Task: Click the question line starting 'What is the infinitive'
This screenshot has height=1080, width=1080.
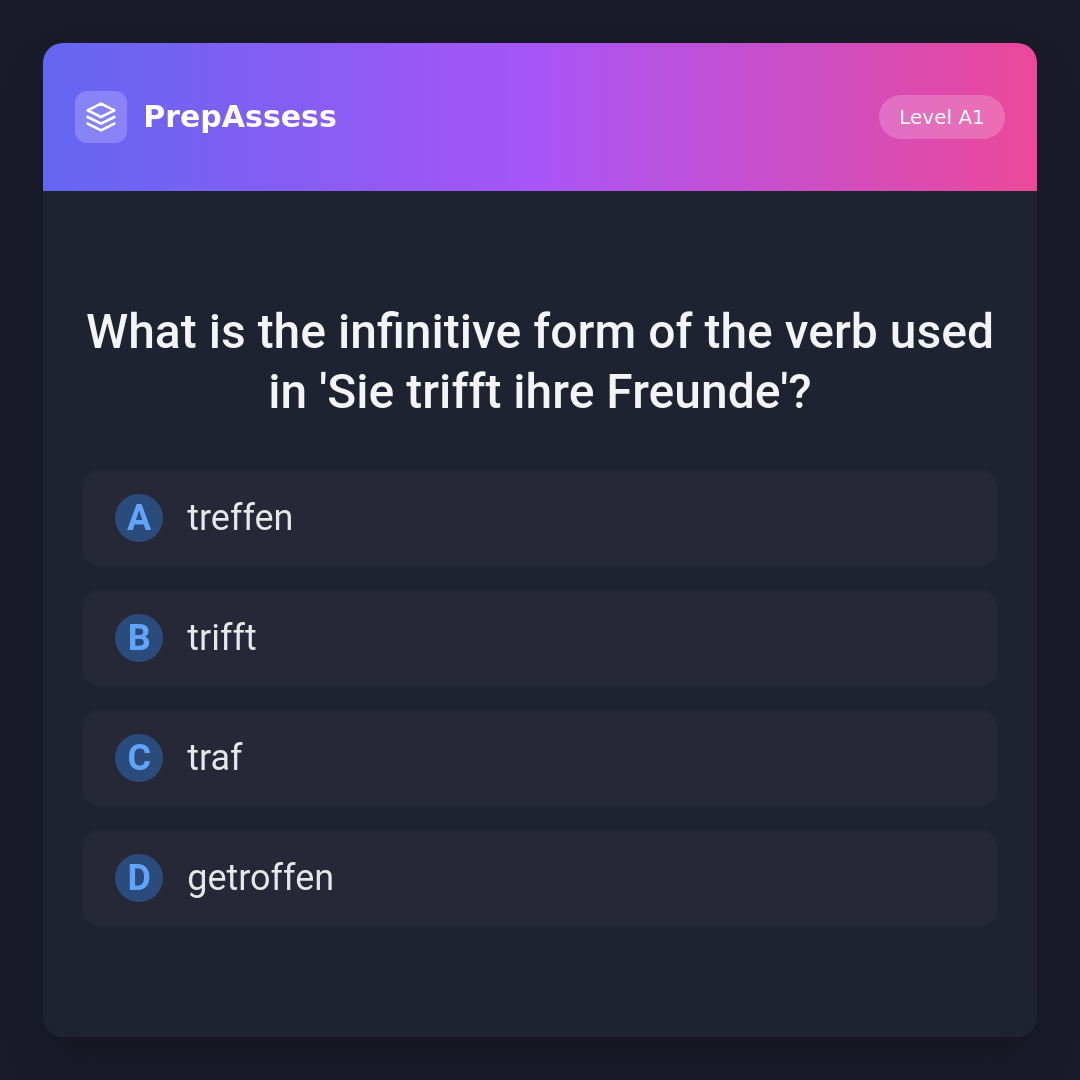Action: 540,332
